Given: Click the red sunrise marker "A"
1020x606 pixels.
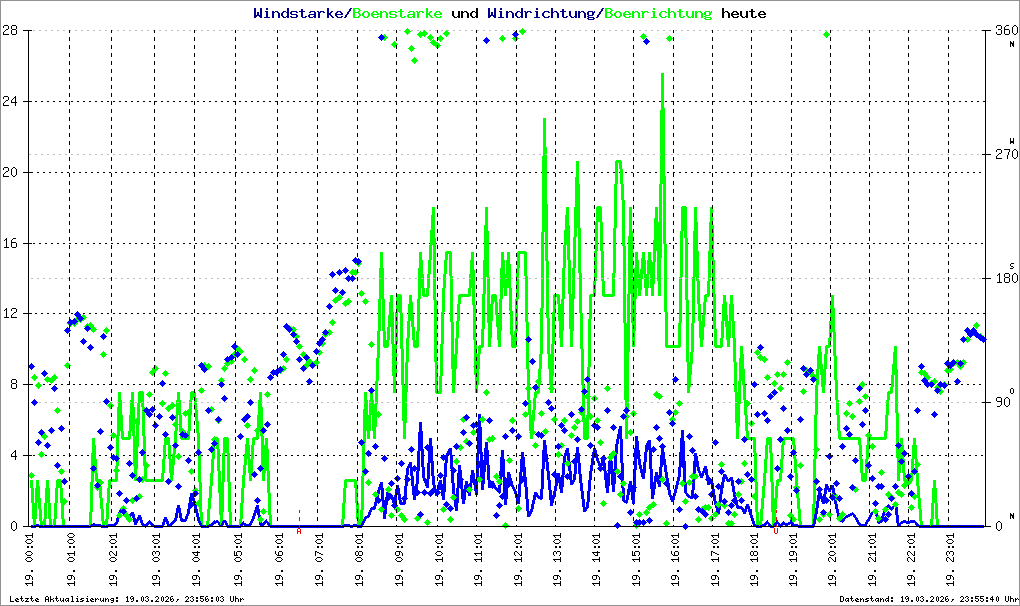Looking at the screenshot, I should (x=299, y=531).
